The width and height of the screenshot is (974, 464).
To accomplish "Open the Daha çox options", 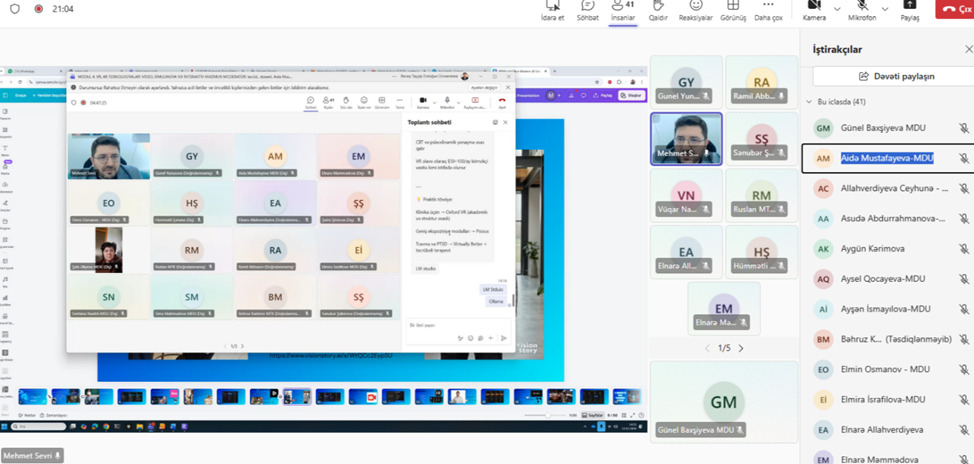I will coord(768,10).
